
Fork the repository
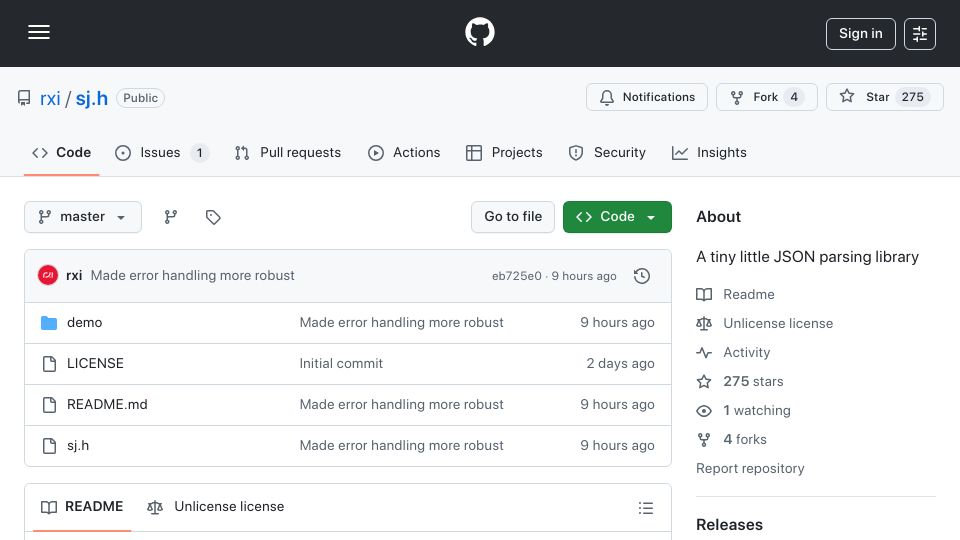767,97
